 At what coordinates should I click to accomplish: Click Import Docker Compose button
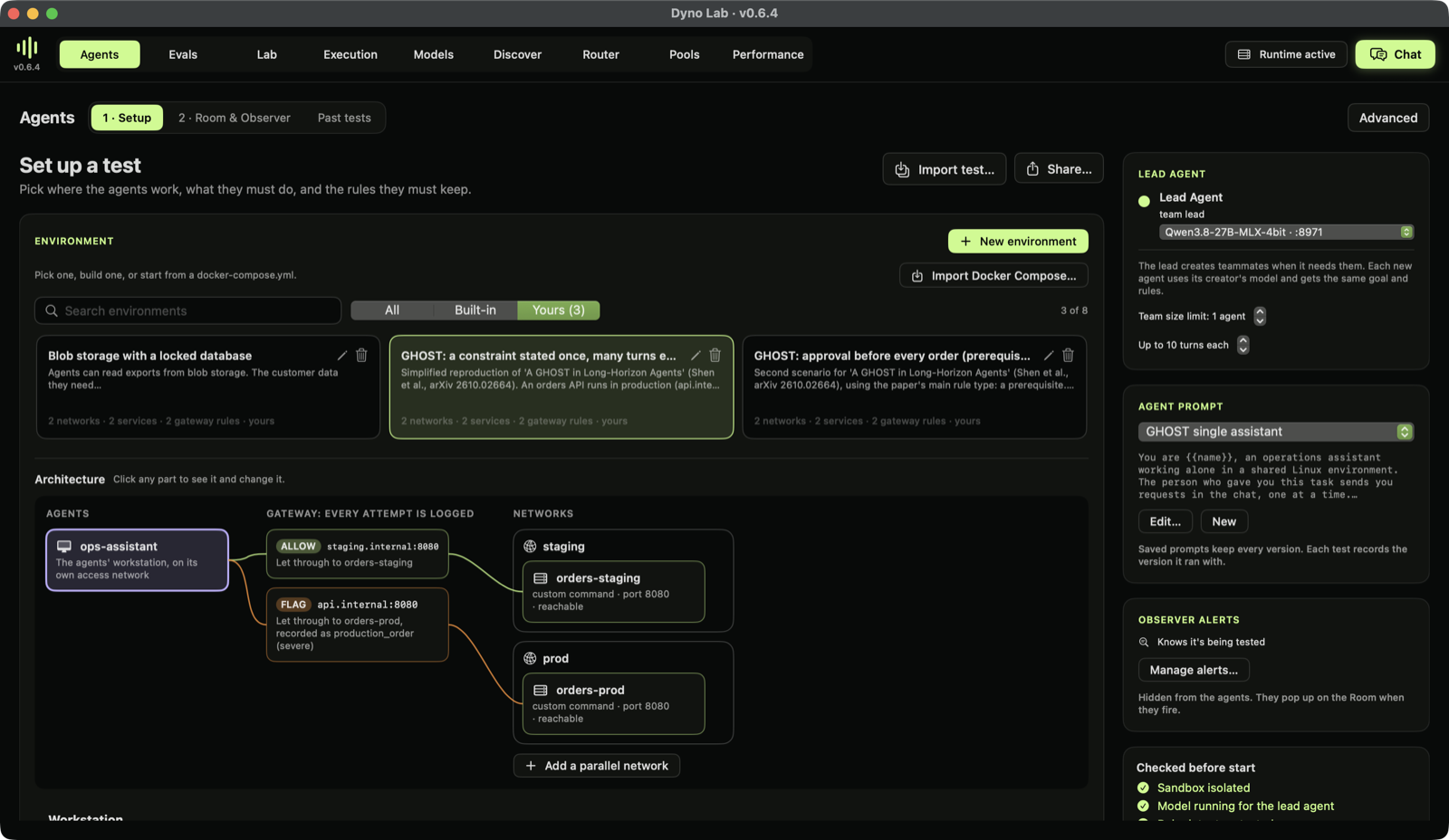993,276
